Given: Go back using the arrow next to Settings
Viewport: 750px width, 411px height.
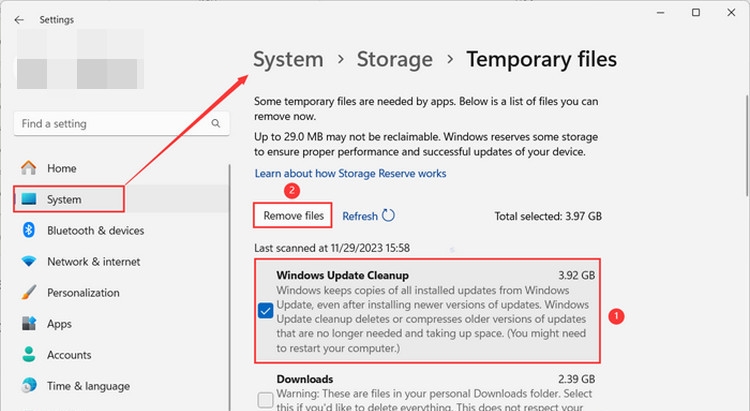Looking at the screenshot, I should click(x=19, y=20).
